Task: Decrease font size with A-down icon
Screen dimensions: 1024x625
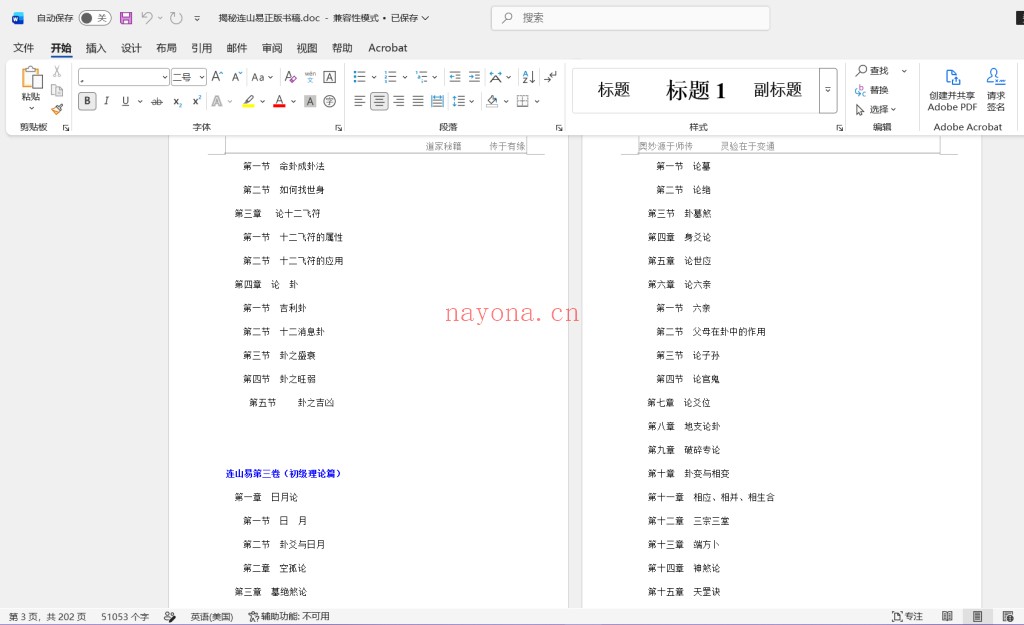Action: pyautogui.click(x=237, y=77)
